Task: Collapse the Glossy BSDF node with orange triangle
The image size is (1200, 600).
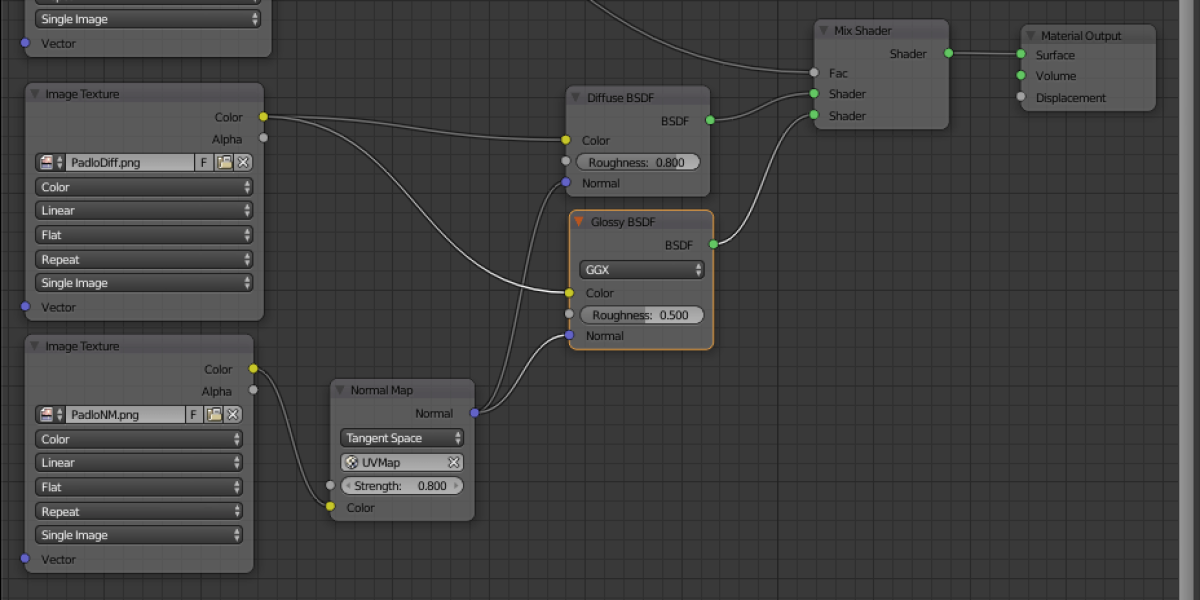Action: (x=579, y=222)
